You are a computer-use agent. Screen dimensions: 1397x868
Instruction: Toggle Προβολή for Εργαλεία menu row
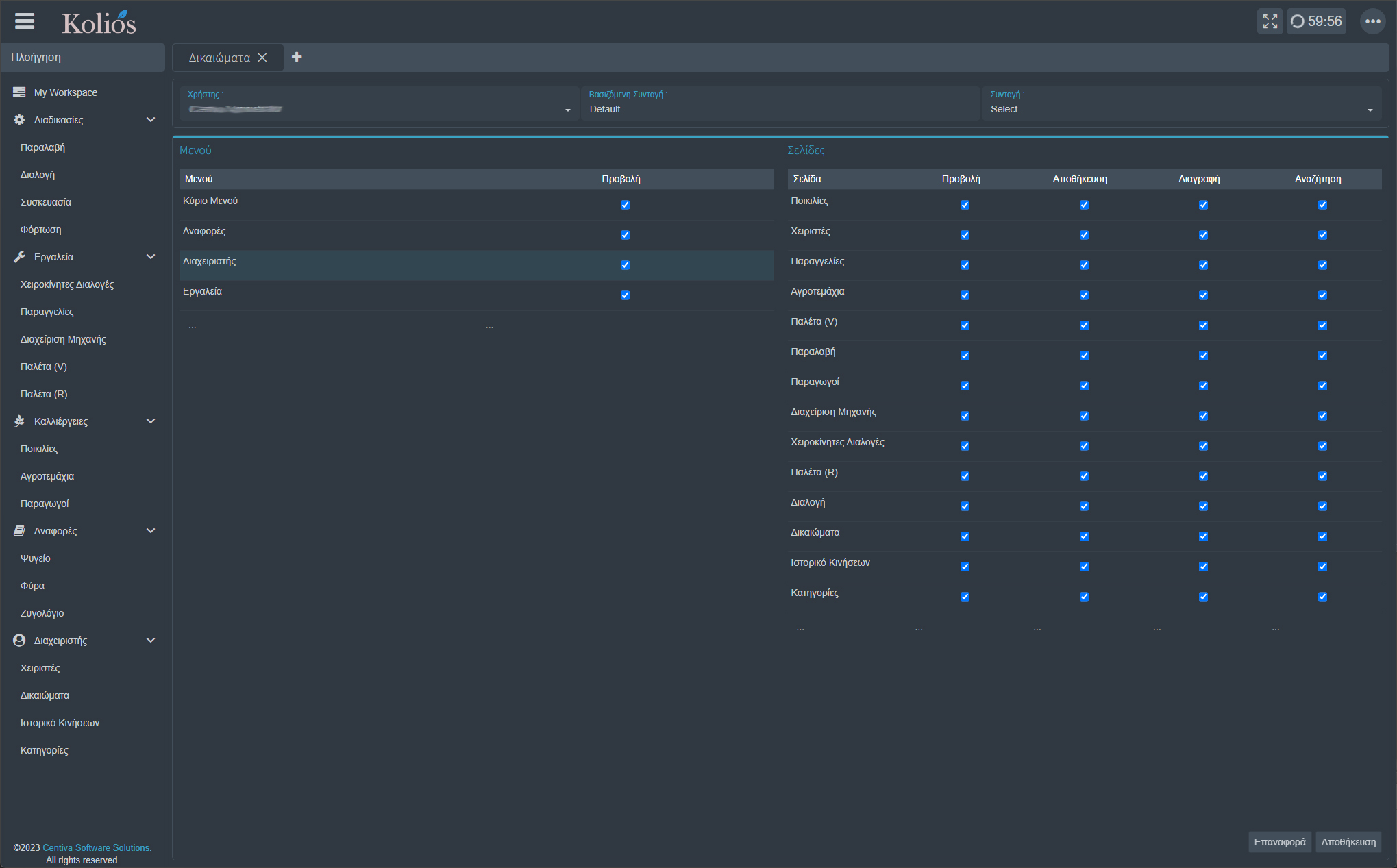click(x=625, y=295)
